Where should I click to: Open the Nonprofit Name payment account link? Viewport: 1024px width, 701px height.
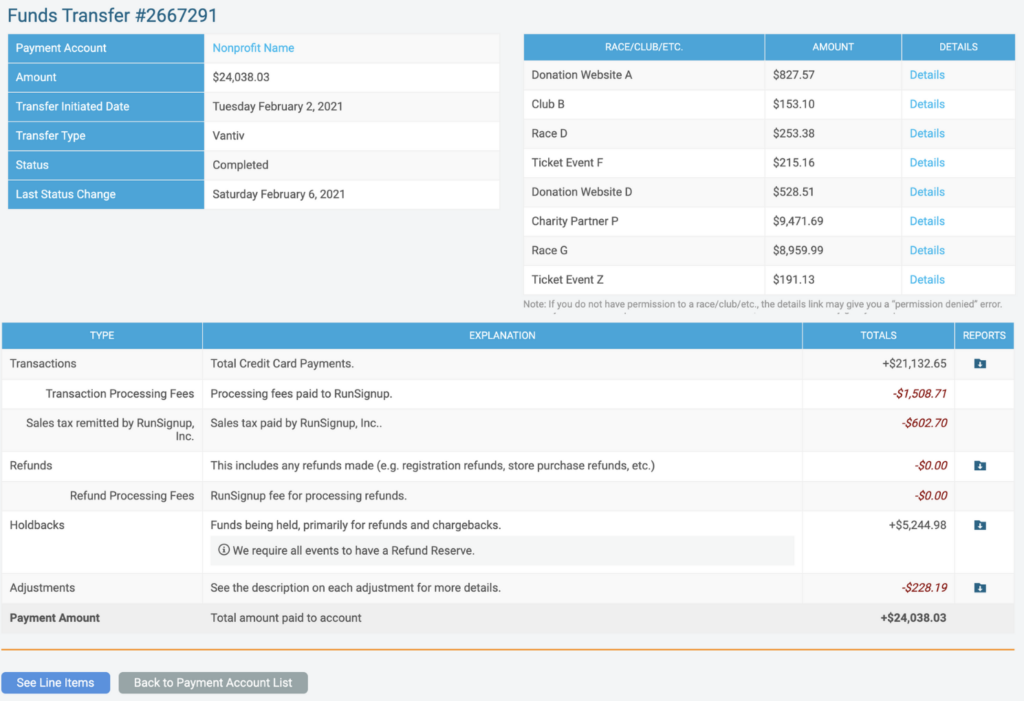253,48
